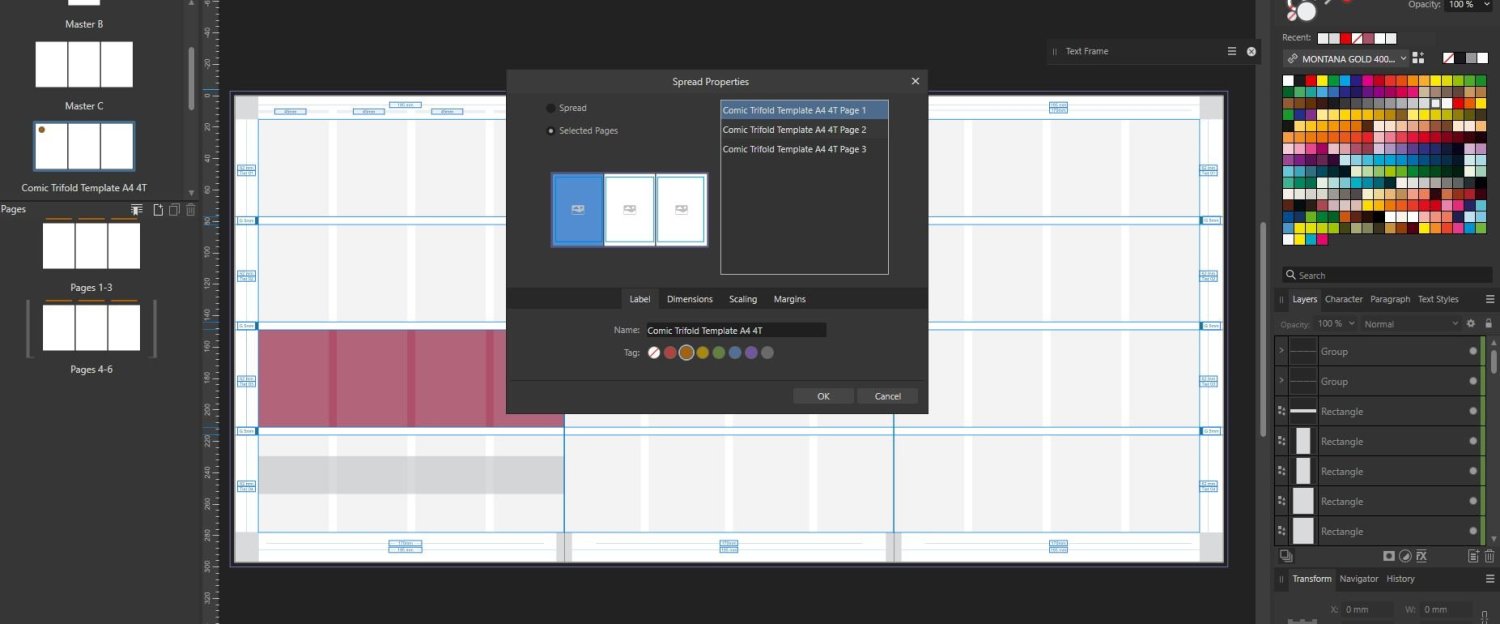Click the Swatches Search field
Image resolution: width=1500 pixels, height=624 pixels.
[1388, 275]
